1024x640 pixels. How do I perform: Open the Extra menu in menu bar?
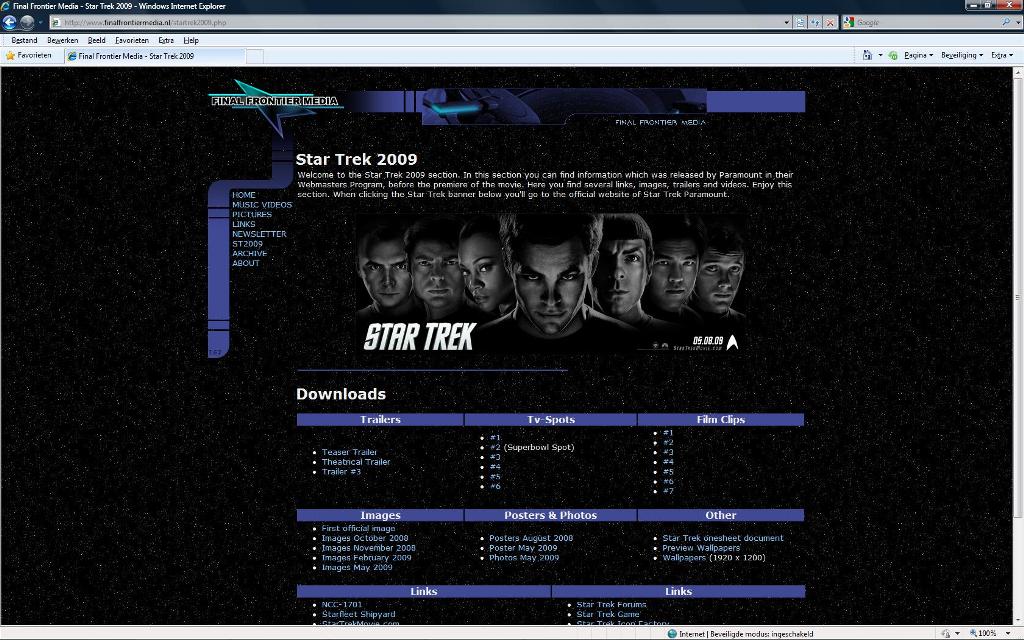coord(166,40)
